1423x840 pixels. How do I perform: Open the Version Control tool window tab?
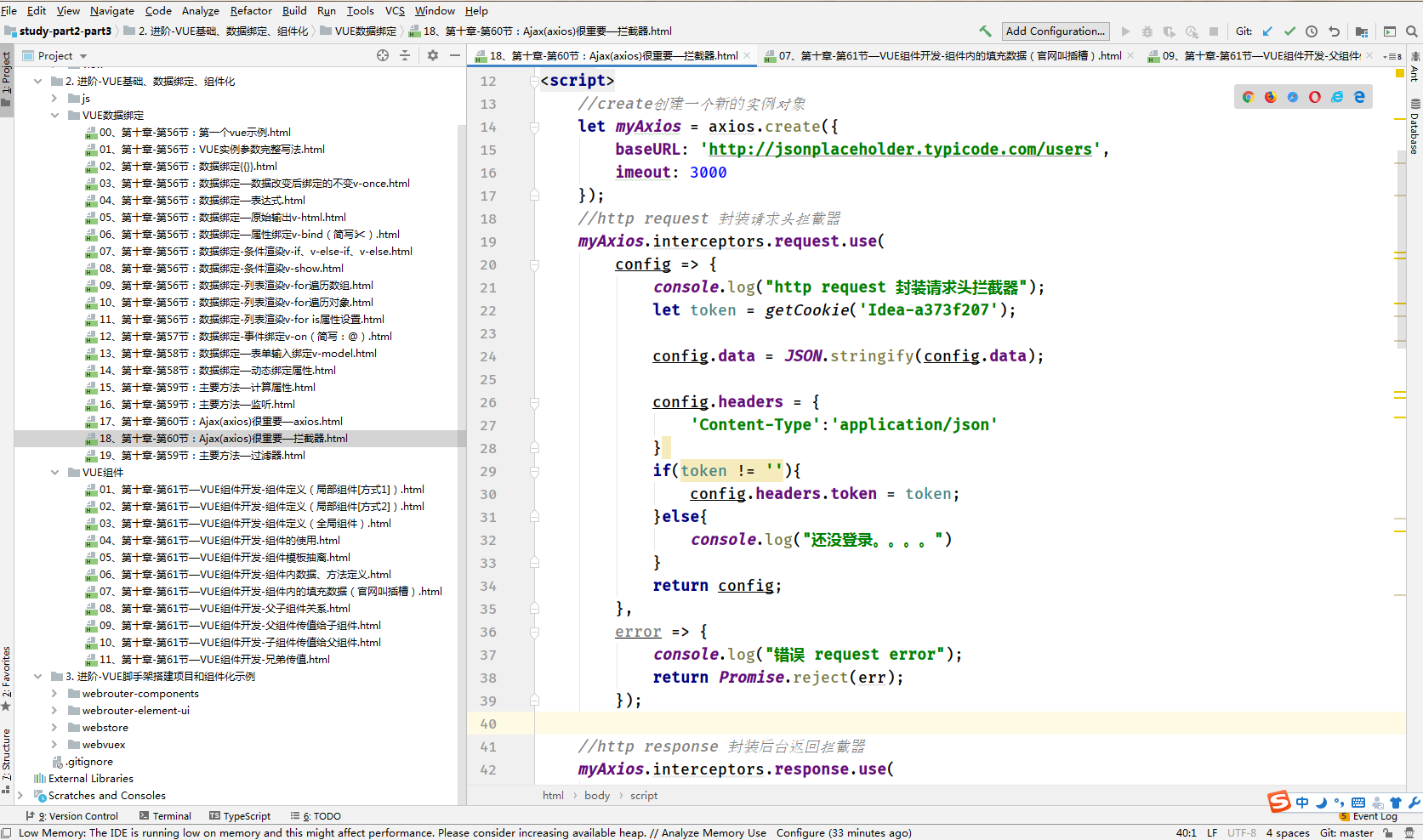72,816
